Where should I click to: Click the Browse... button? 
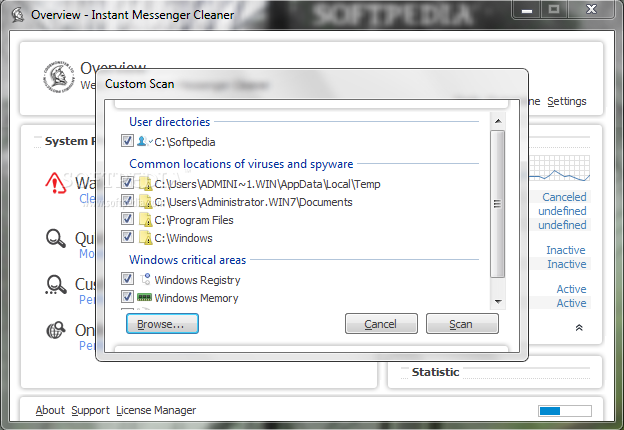pyautogui.click(x=162, y=324)
